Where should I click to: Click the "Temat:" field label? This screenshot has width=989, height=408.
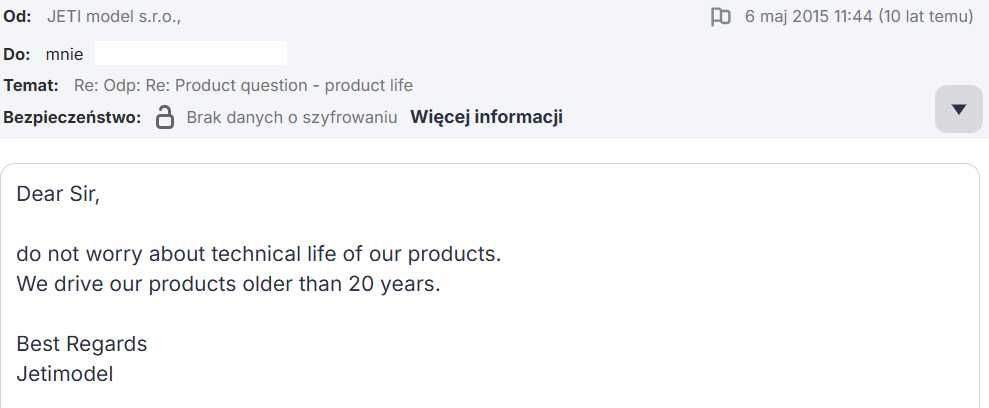tap(31, 85)
